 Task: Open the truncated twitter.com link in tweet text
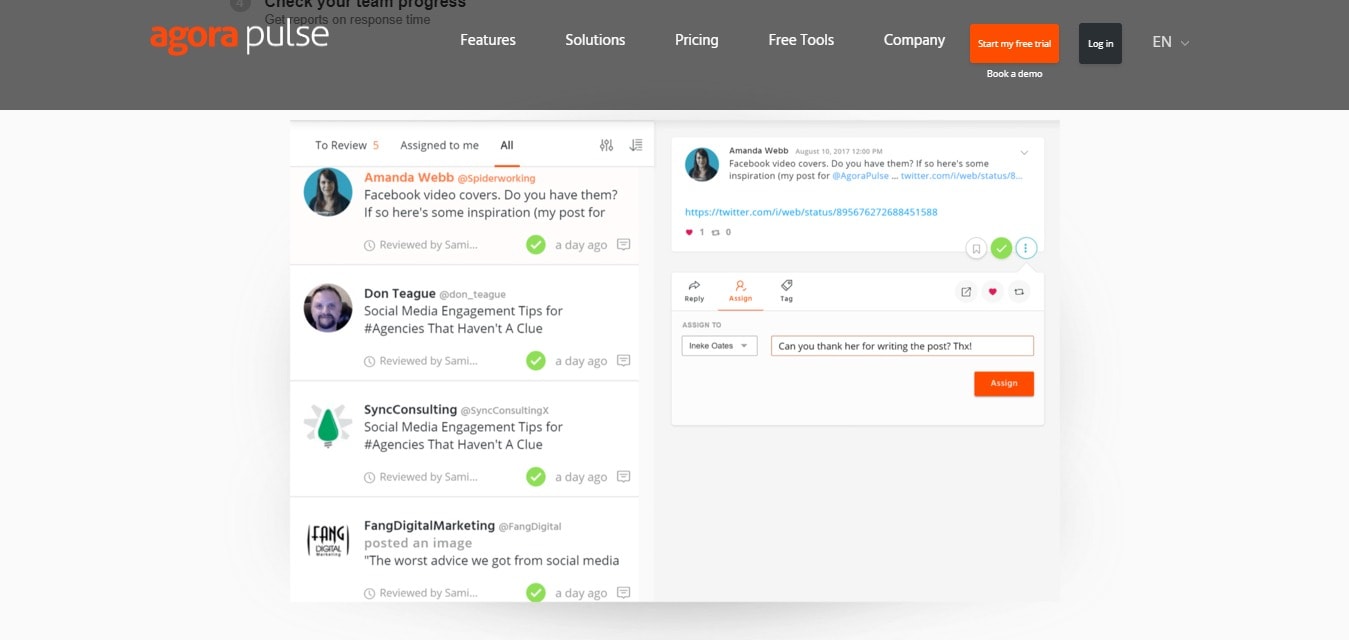962,176
